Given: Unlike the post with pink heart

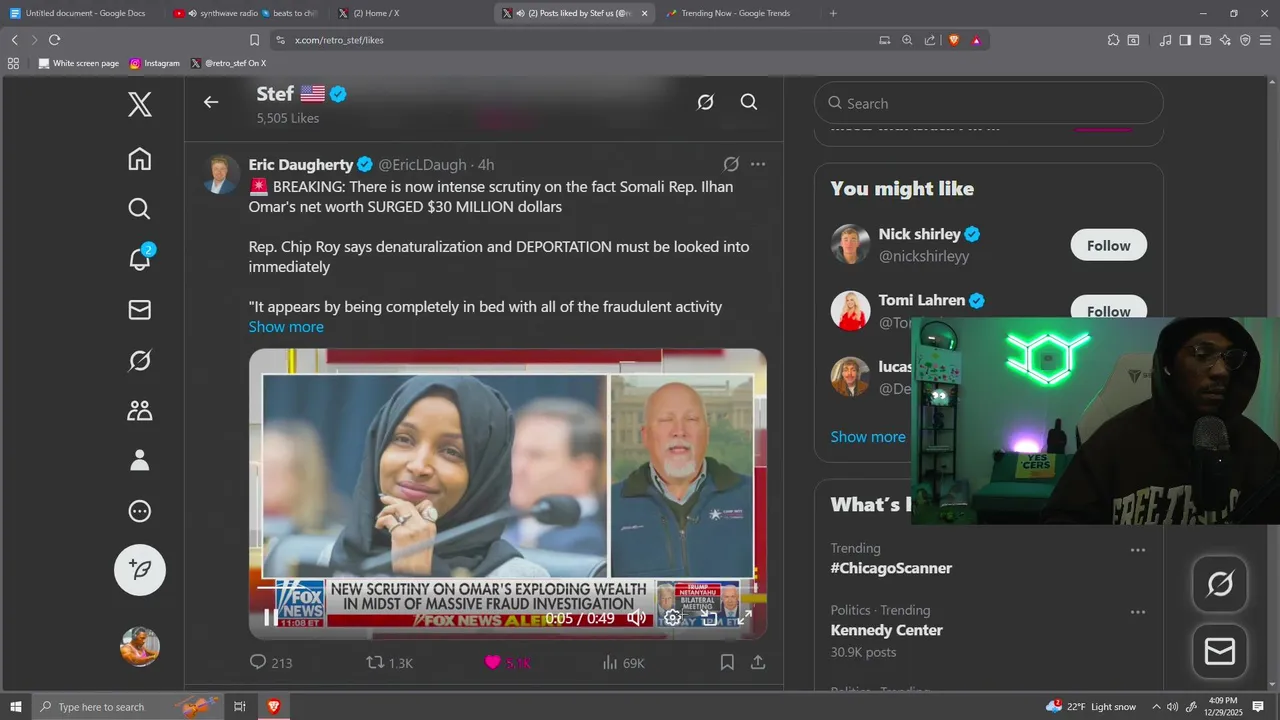Looking at the screenshot, I should pos(507,662).
